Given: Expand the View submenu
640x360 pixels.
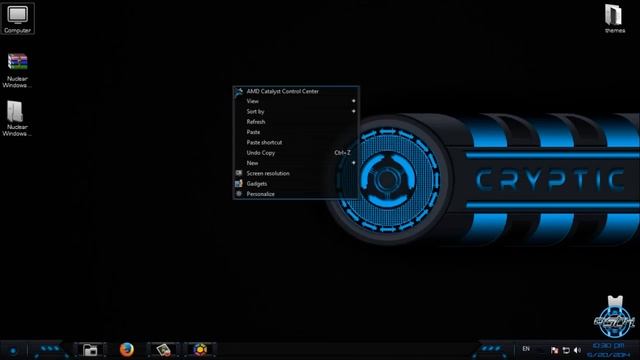Looking at the screenshot, I should point(296,101).
